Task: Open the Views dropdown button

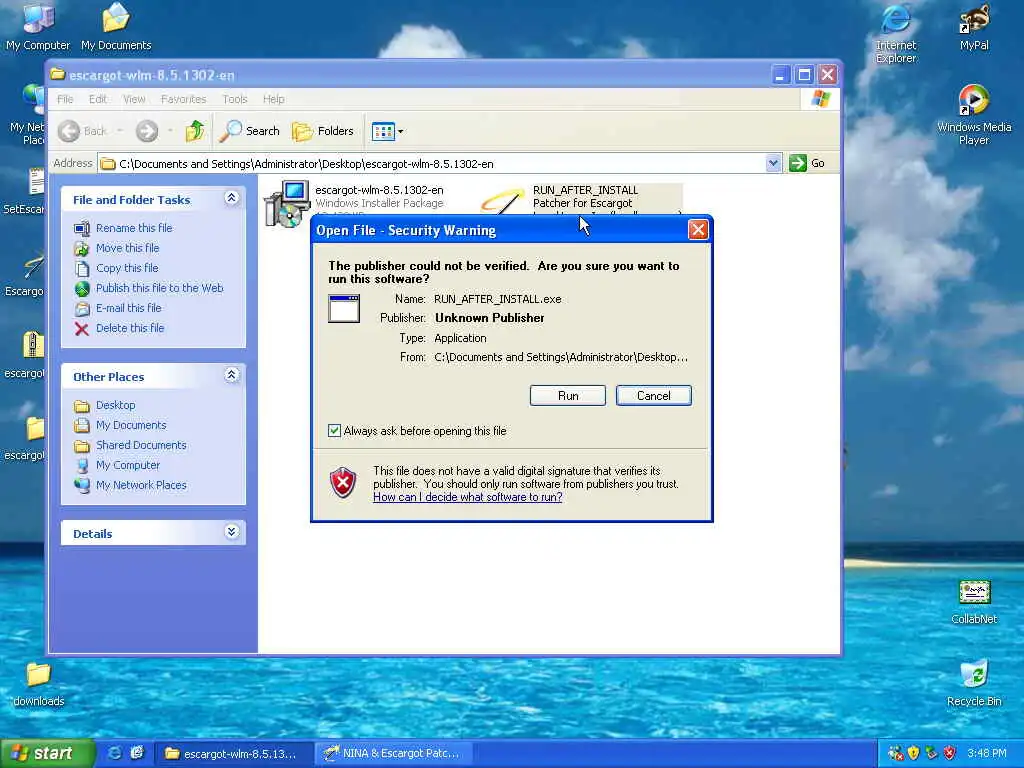Action: tap(387, 131)
